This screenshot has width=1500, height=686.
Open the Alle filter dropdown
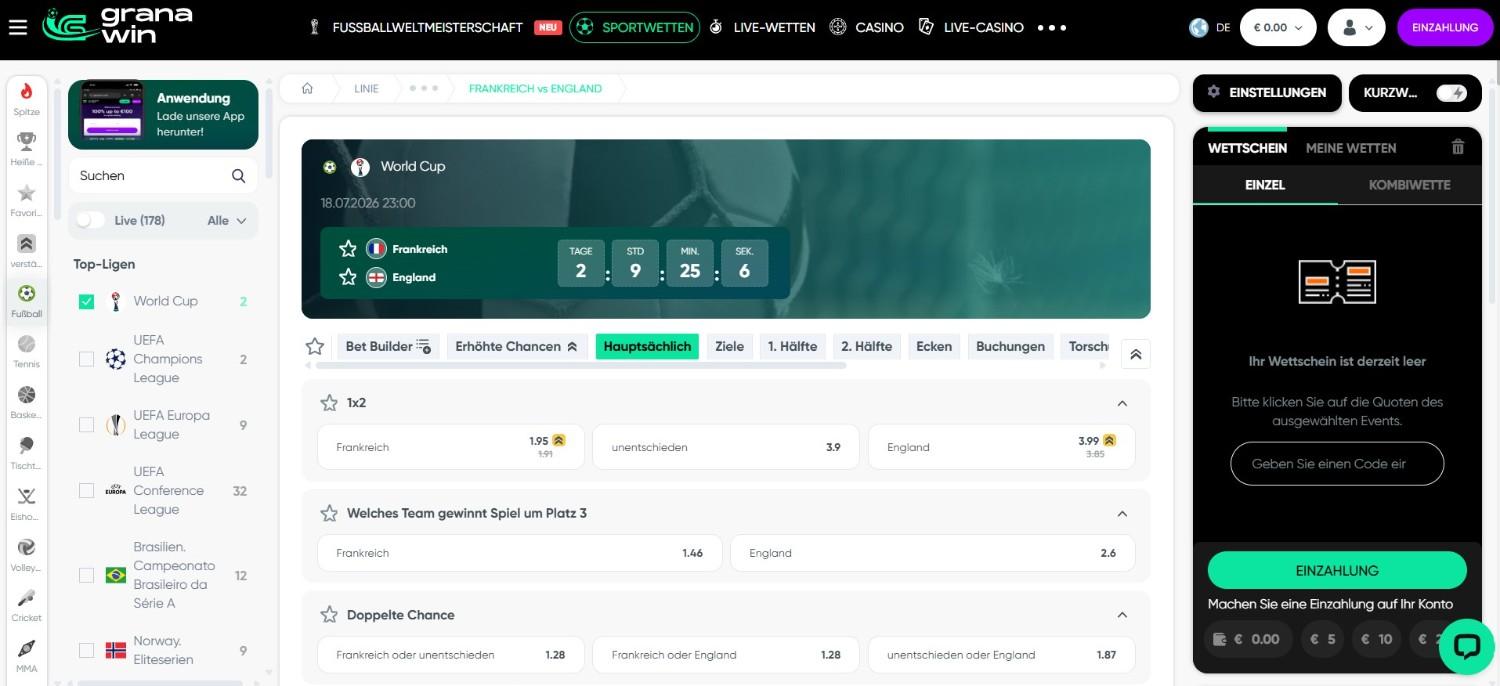click(x=227, y=221)
